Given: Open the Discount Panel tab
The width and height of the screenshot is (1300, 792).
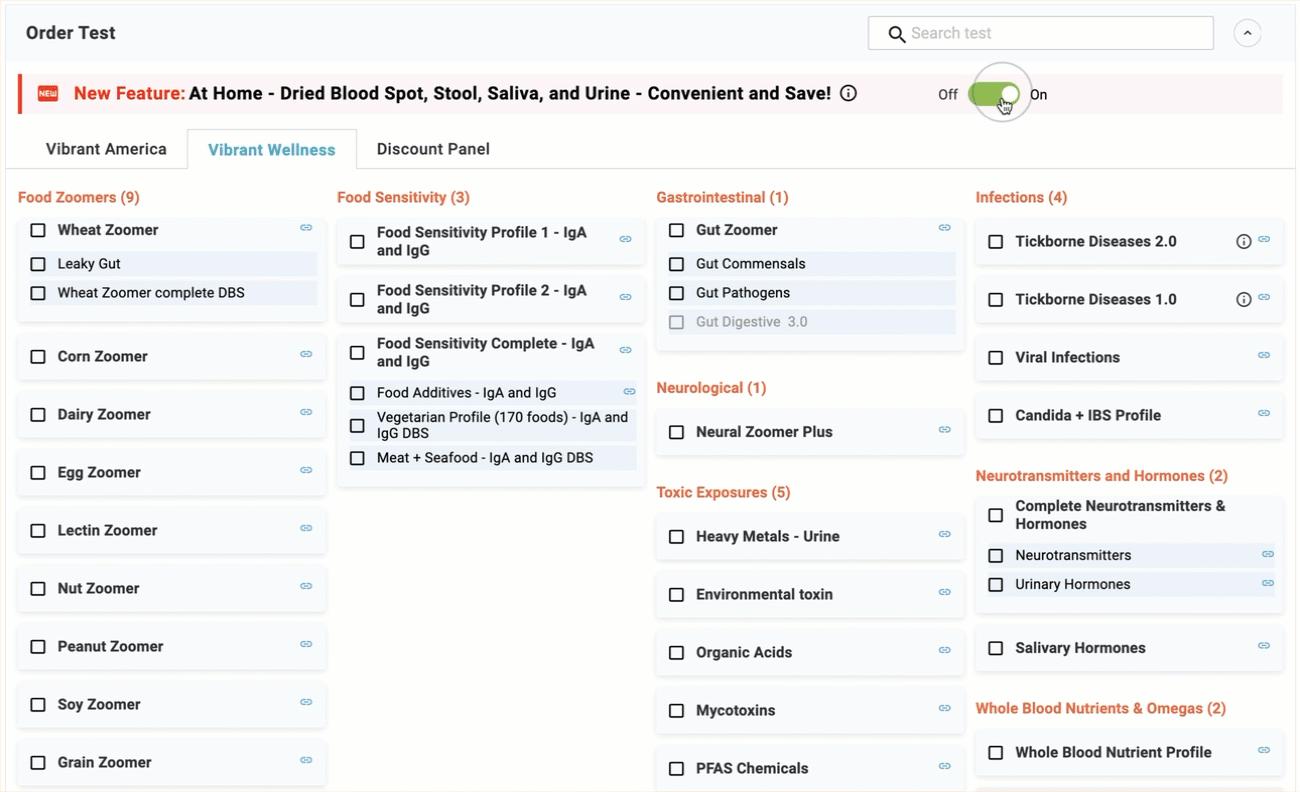Looking at the screenshot, I should click(x=433, y=148).
